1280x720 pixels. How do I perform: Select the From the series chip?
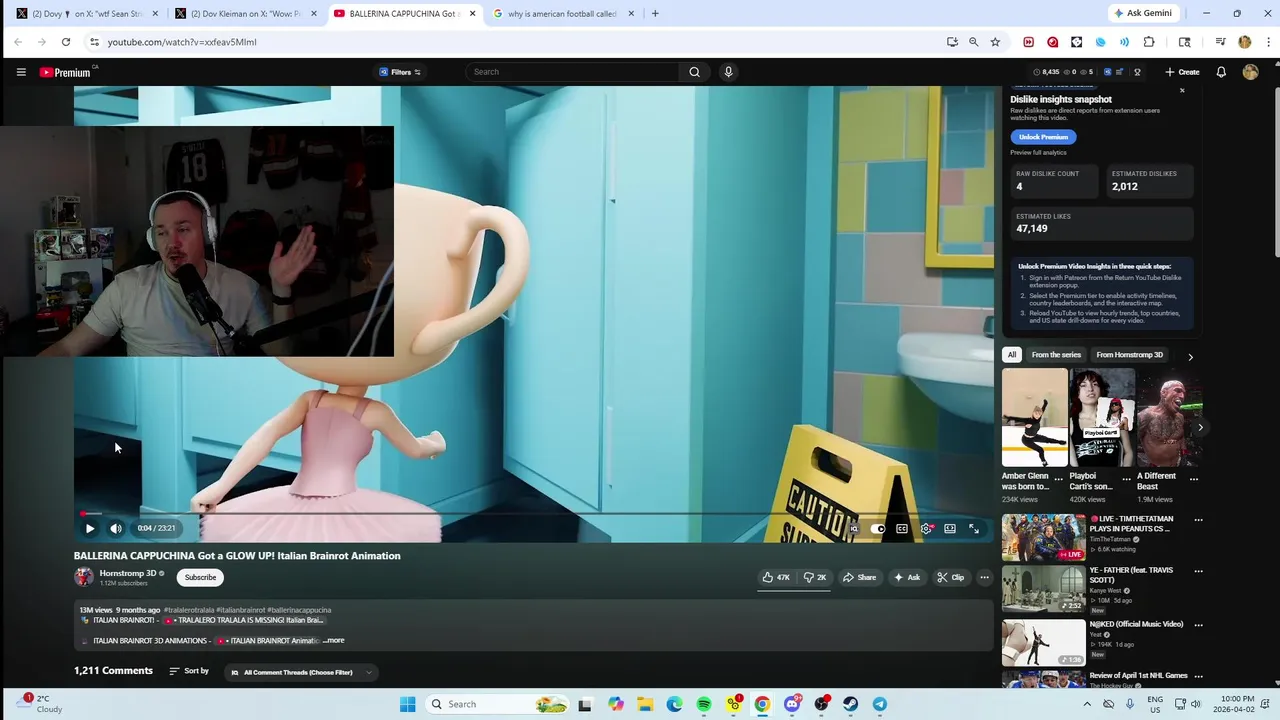(x=1056, y=355)
